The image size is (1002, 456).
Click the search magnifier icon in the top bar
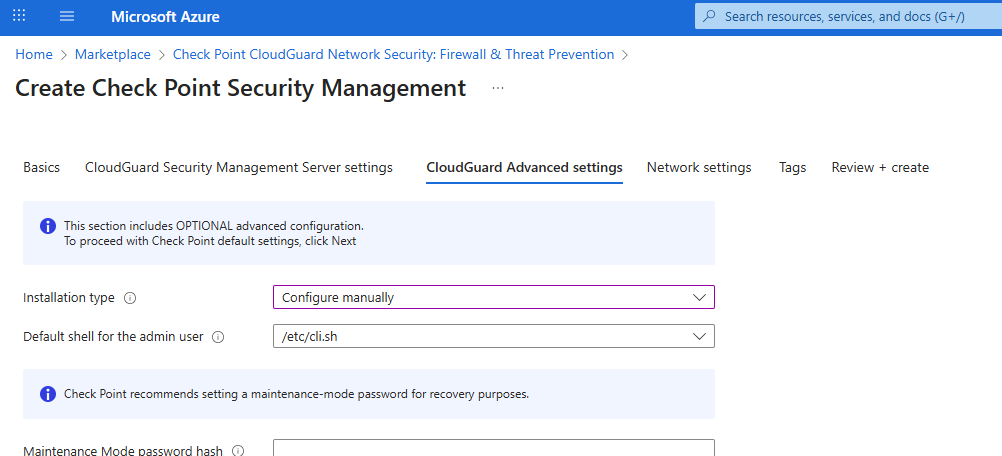click(709, 17)
